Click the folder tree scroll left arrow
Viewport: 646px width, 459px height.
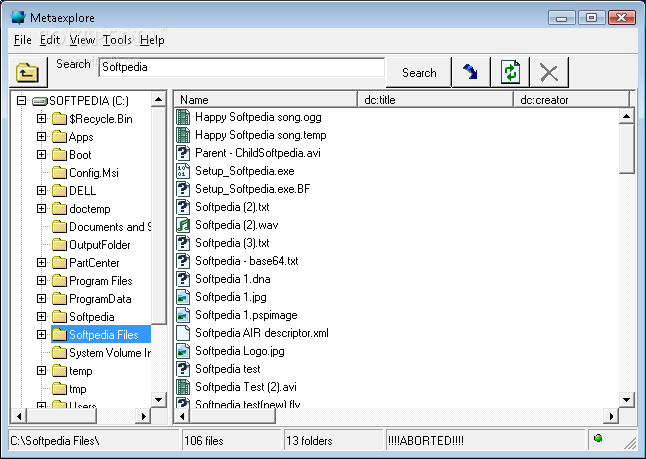point(19,416)
